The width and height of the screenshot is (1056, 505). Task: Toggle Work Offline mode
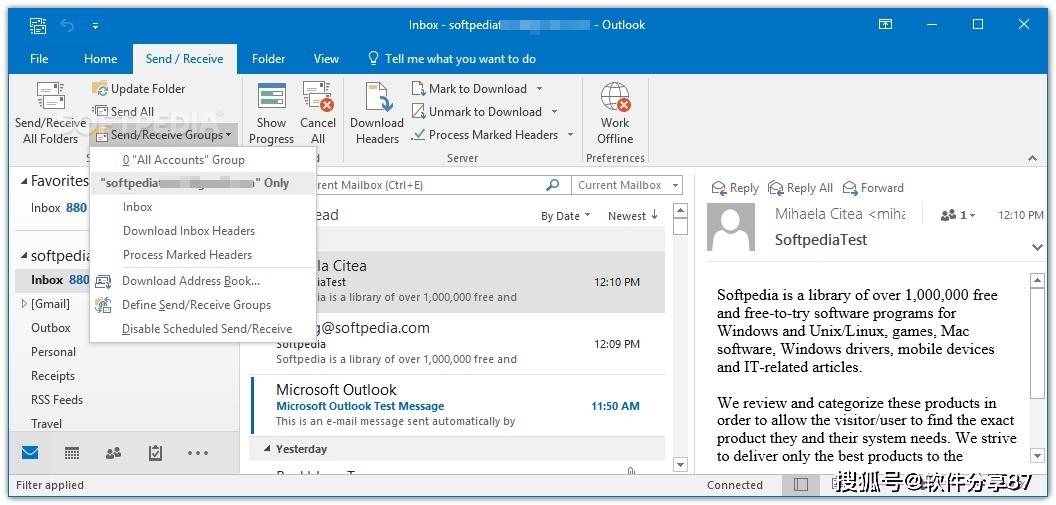coord(615,113)
